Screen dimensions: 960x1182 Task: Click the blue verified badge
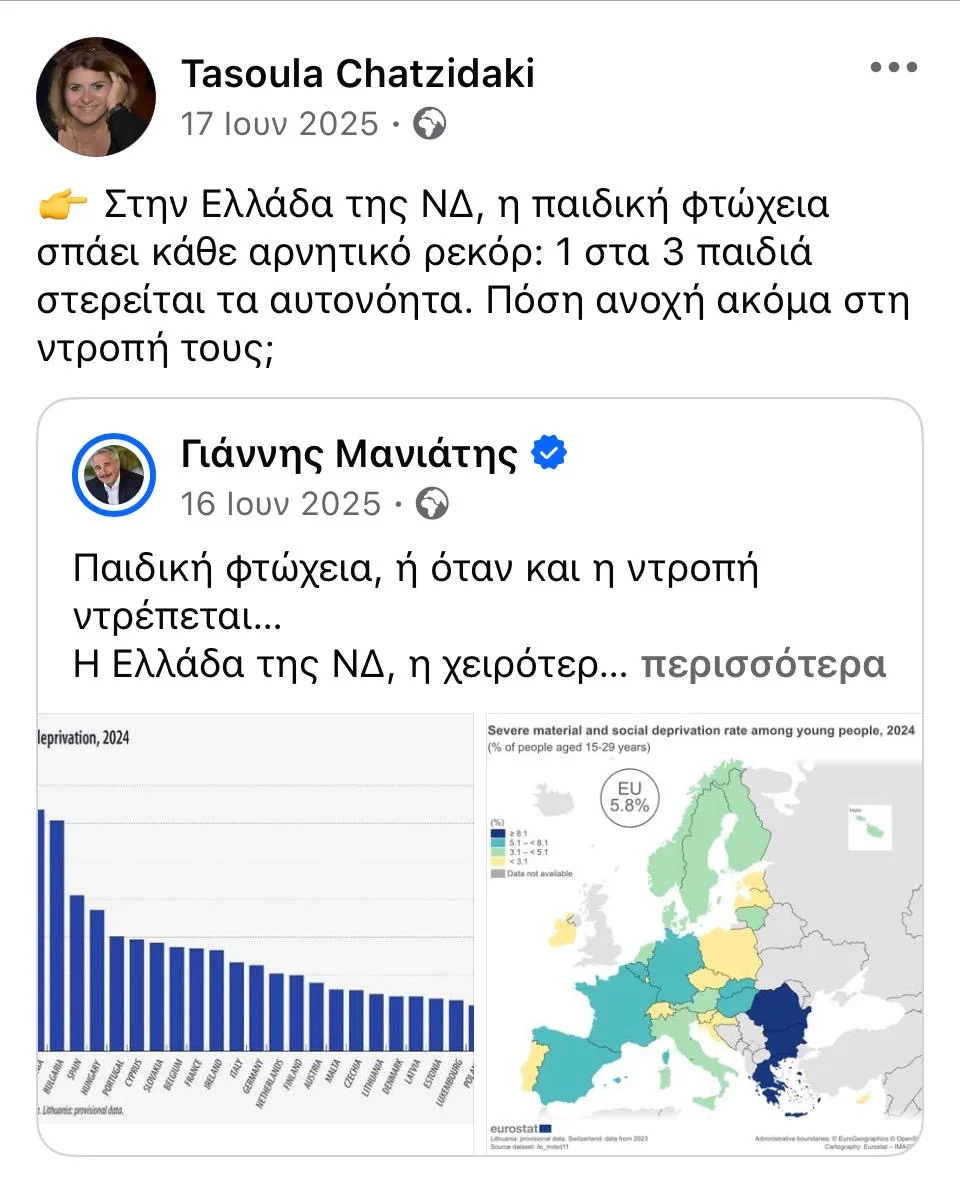click(x=549, y=455)
